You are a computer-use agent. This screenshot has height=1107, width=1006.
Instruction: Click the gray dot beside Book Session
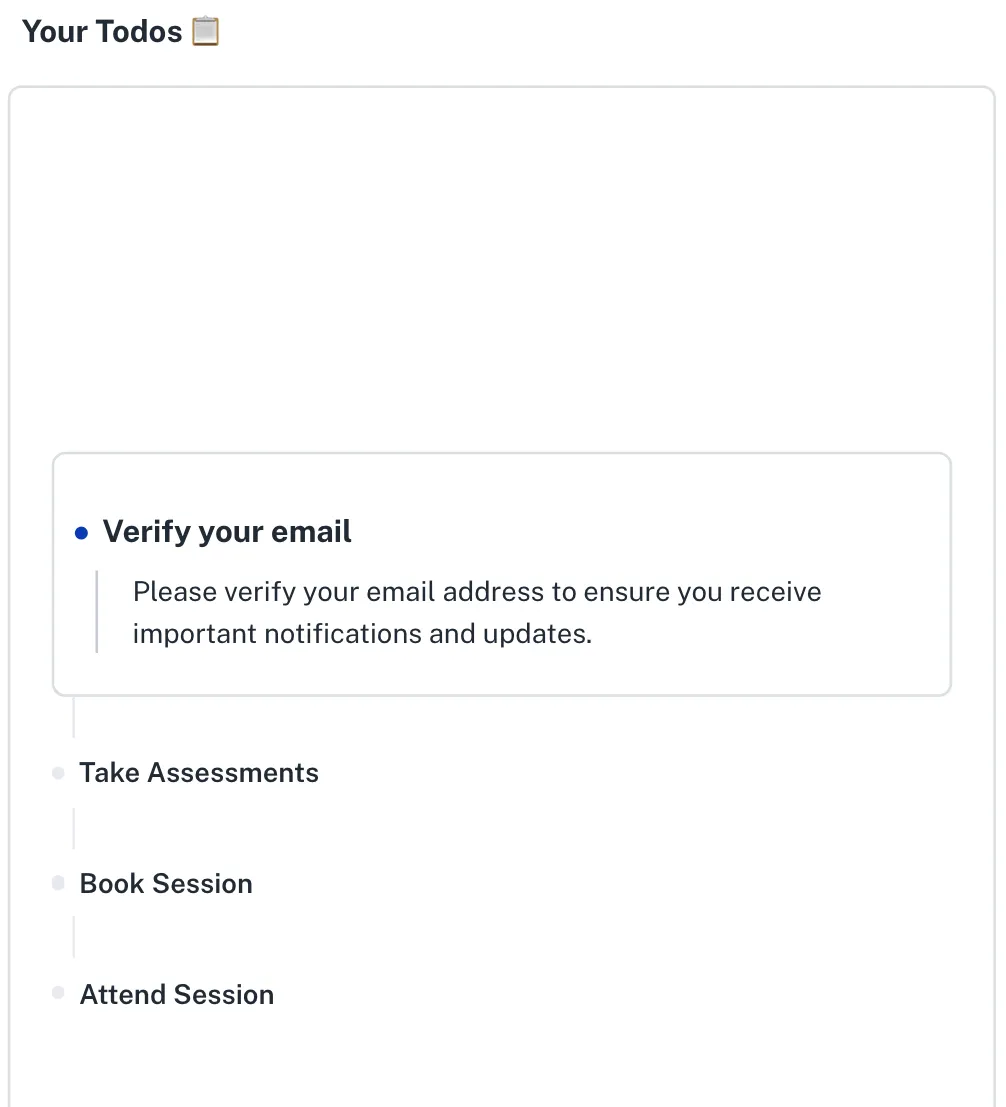pyautogui.click(x=58, y=884)
